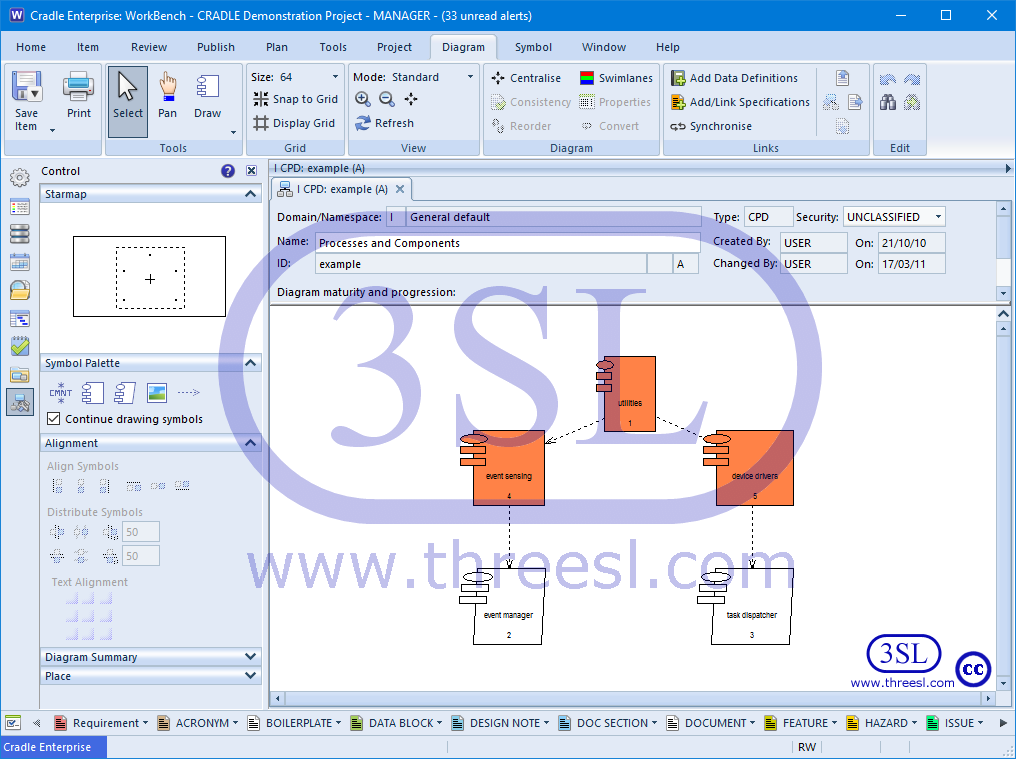Viewport: 1016px width, 759px height.
Task: Click the zoom out magnifier icon
Action: pos(386,99)
